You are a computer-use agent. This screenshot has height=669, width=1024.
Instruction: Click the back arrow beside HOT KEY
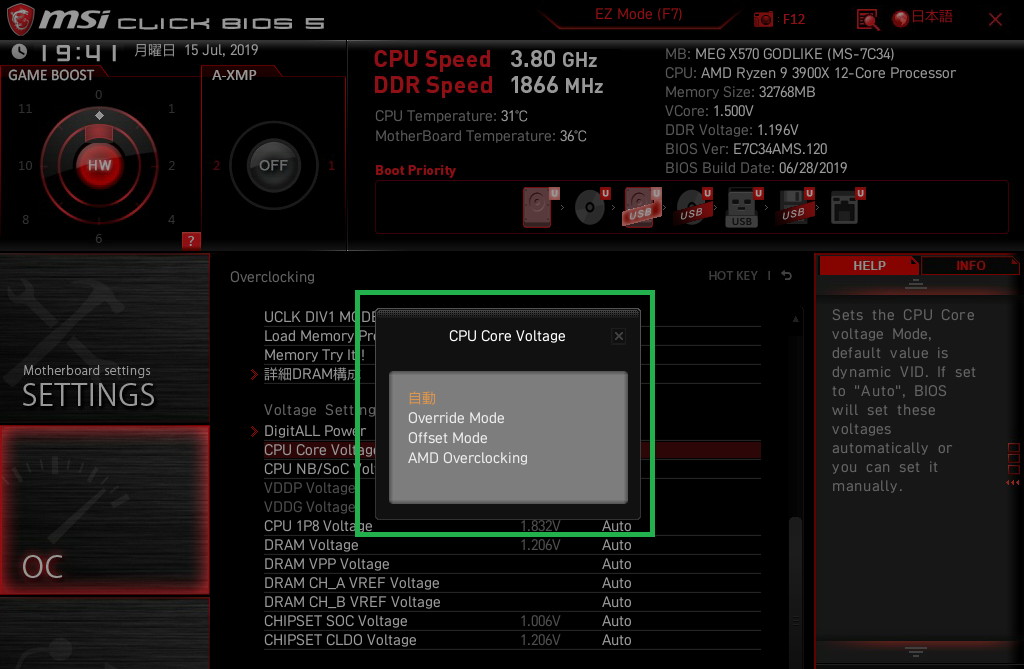click(787, 276)
